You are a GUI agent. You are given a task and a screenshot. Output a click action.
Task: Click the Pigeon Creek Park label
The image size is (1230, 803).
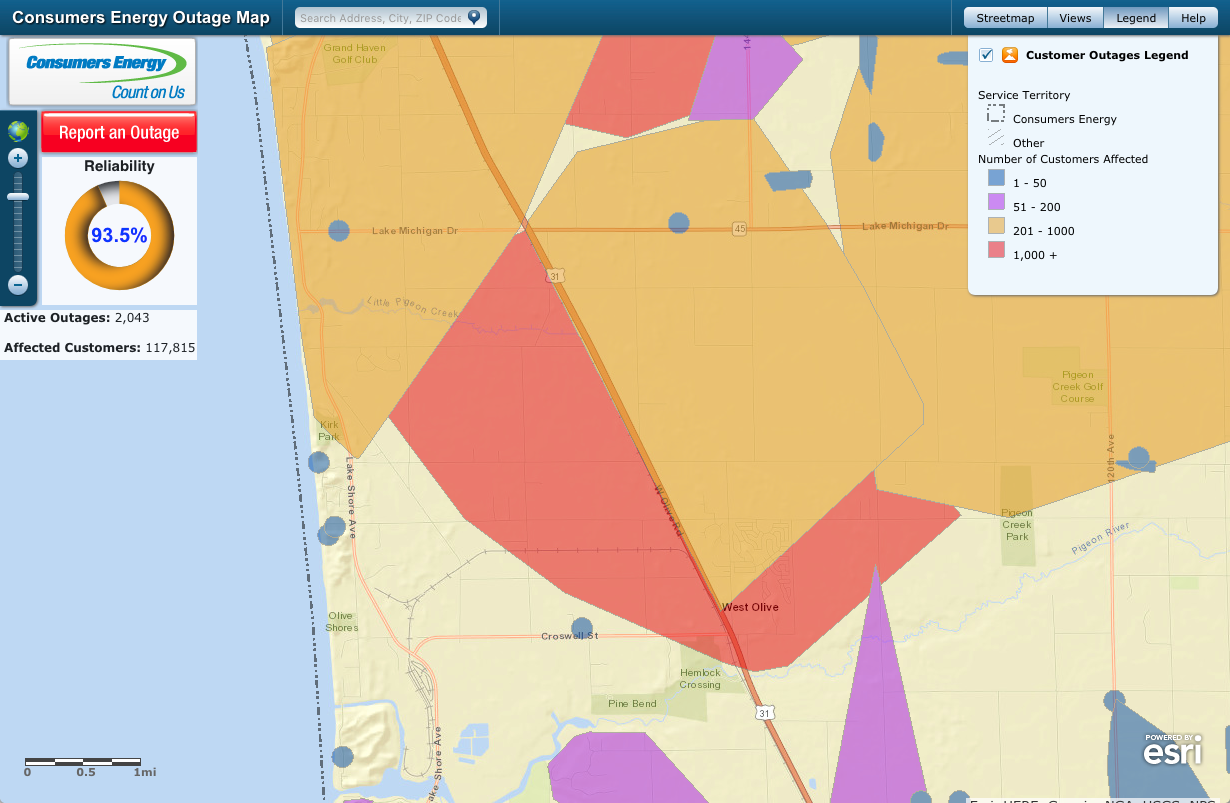[1017, 524]
